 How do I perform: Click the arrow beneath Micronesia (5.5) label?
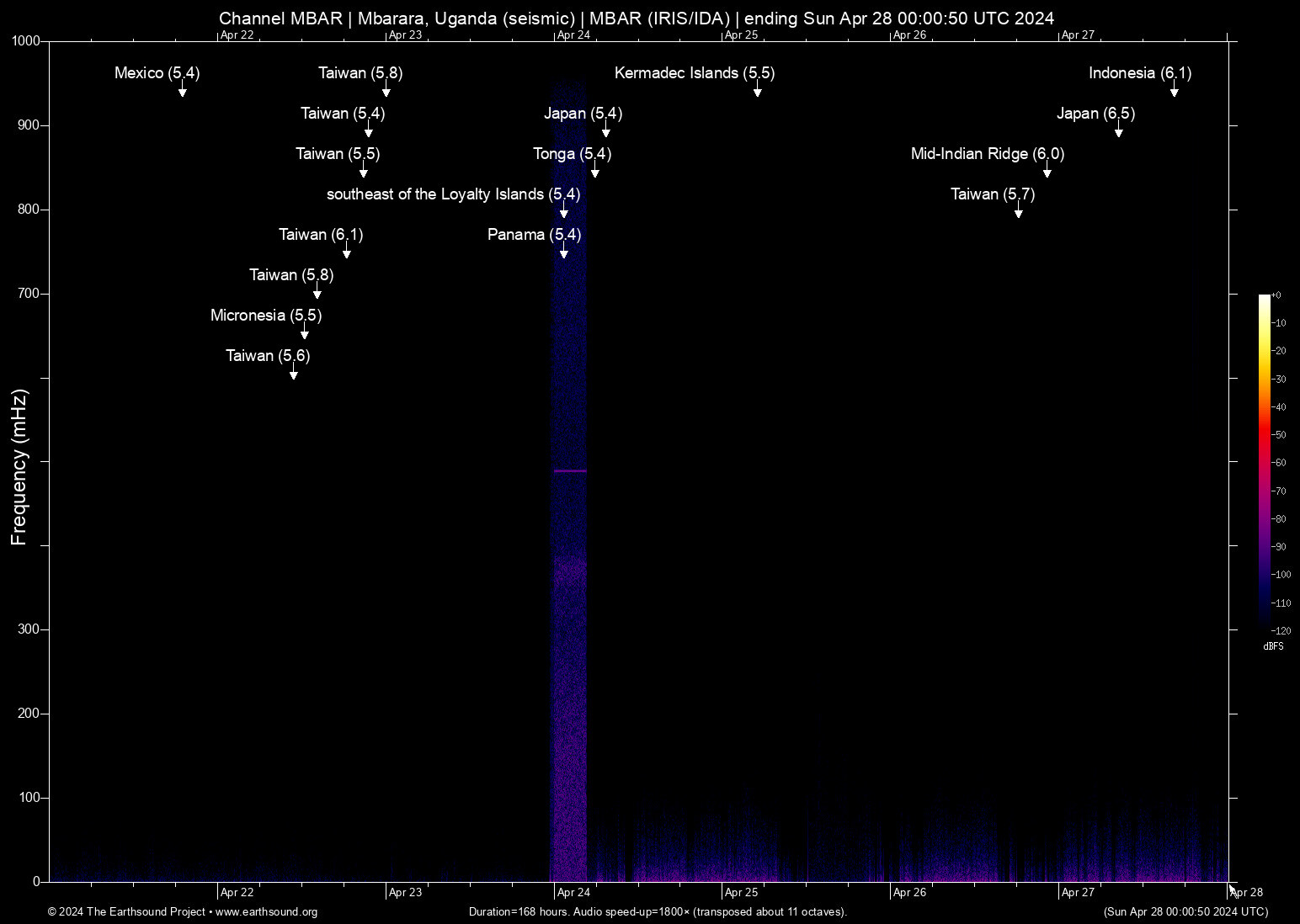pos(304,333)
